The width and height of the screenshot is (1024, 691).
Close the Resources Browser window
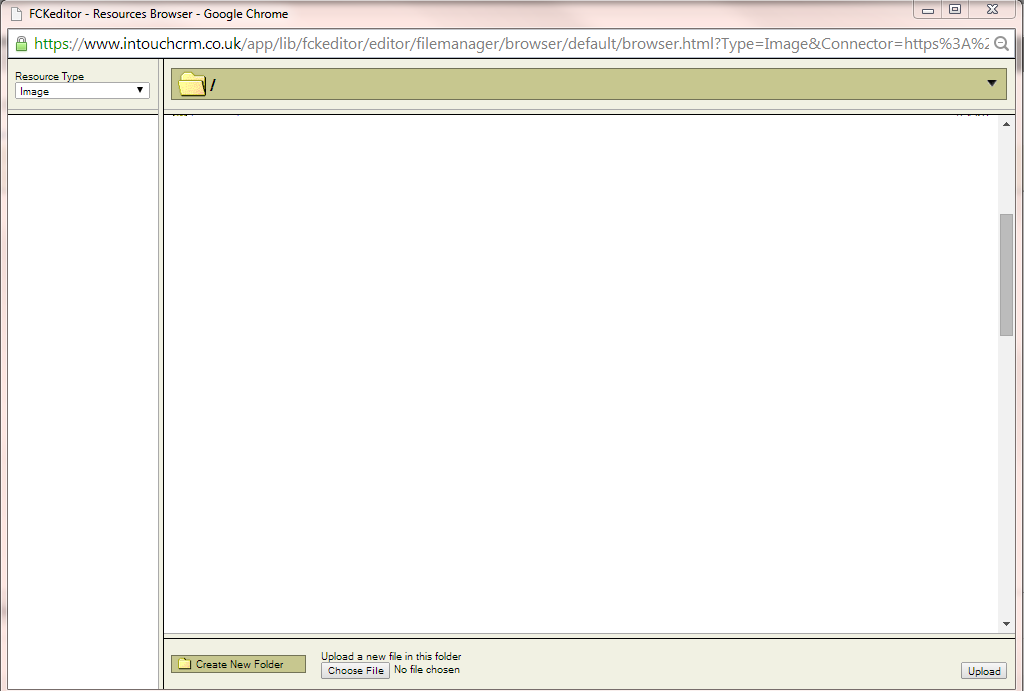tap(993, 10)
